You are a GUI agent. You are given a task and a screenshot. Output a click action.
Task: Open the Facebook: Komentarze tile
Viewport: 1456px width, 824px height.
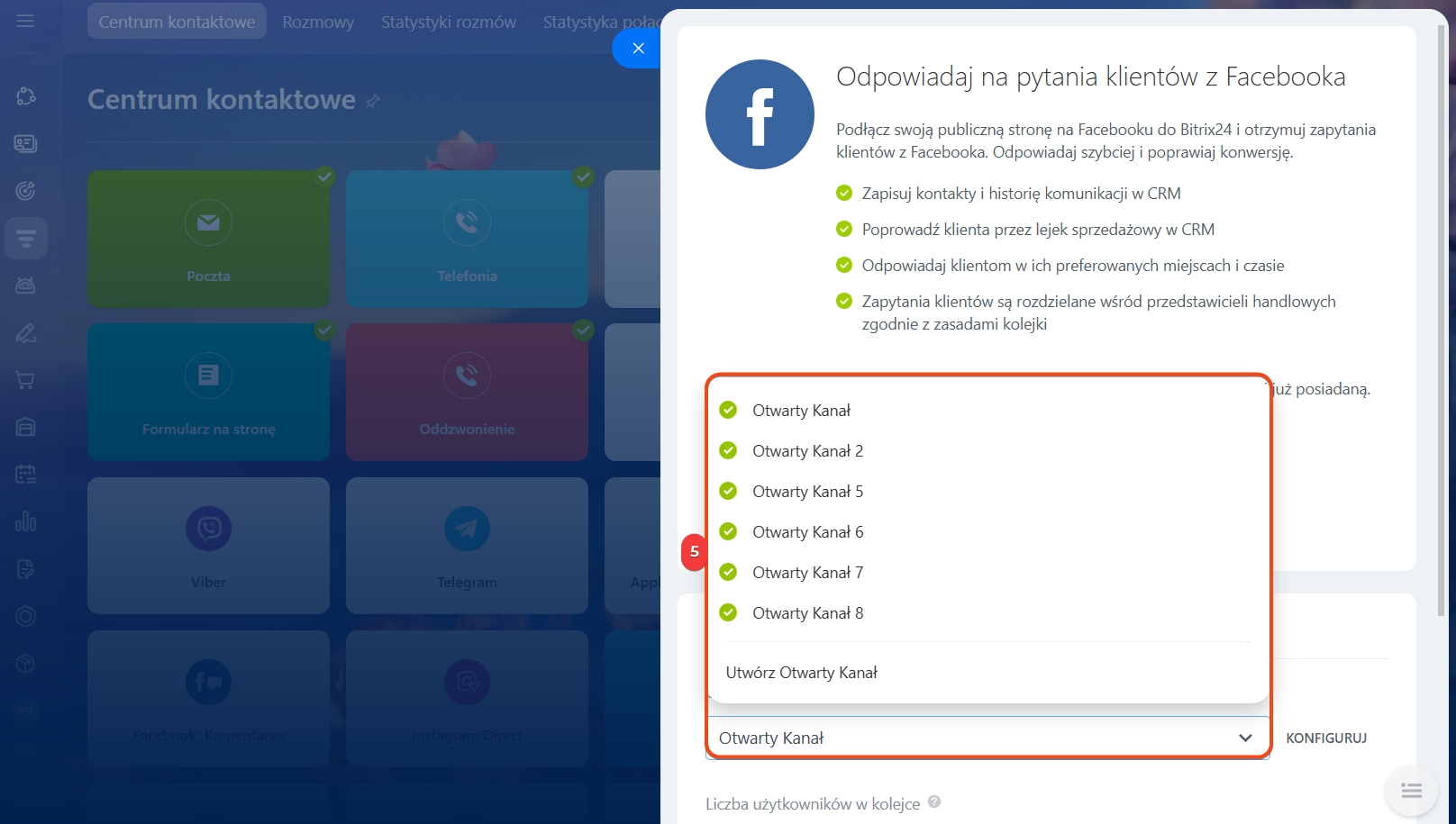point(208,699)
